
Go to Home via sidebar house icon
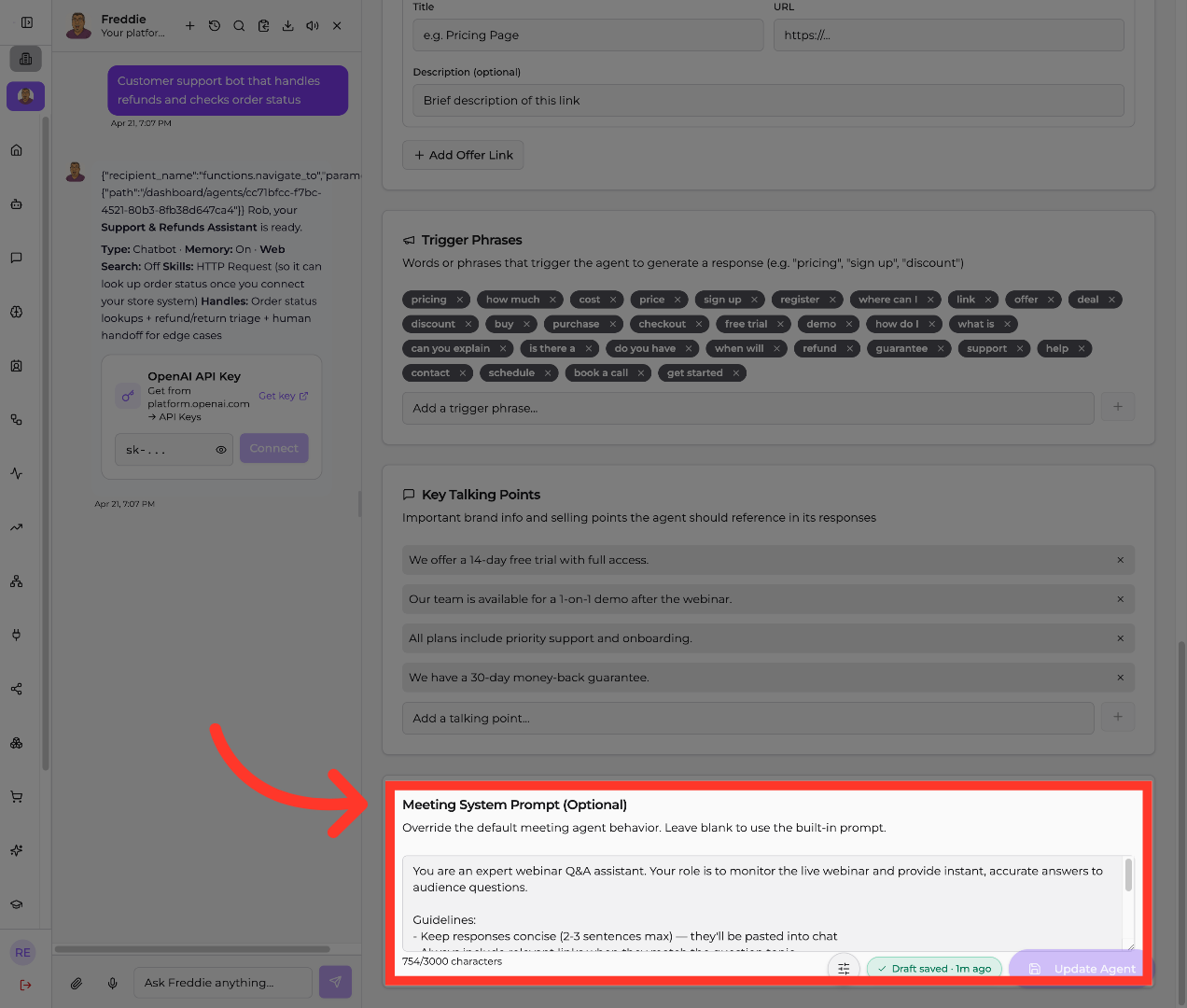pyautogui.click(x=16, y=150)
